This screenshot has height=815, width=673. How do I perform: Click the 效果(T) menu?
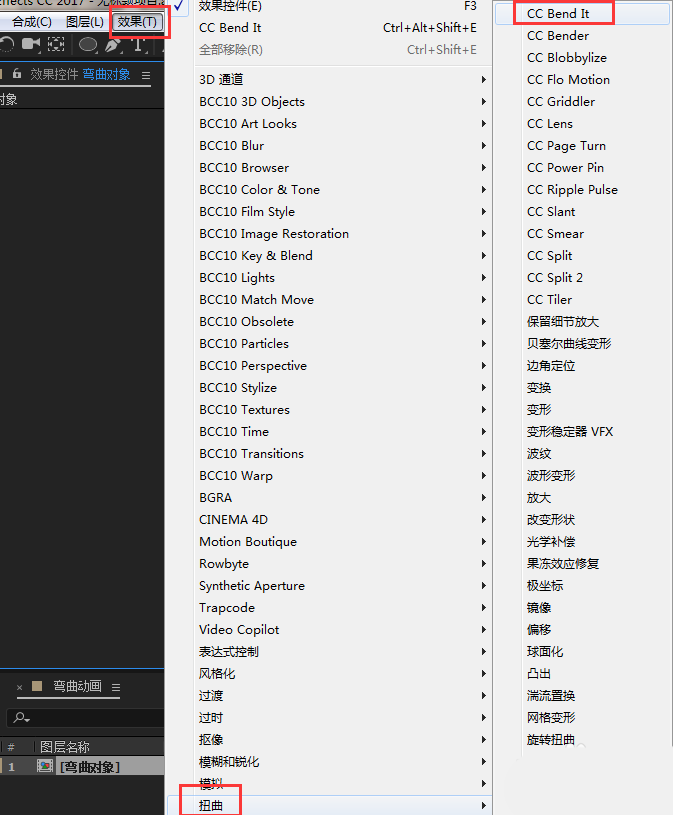[137, 22]
